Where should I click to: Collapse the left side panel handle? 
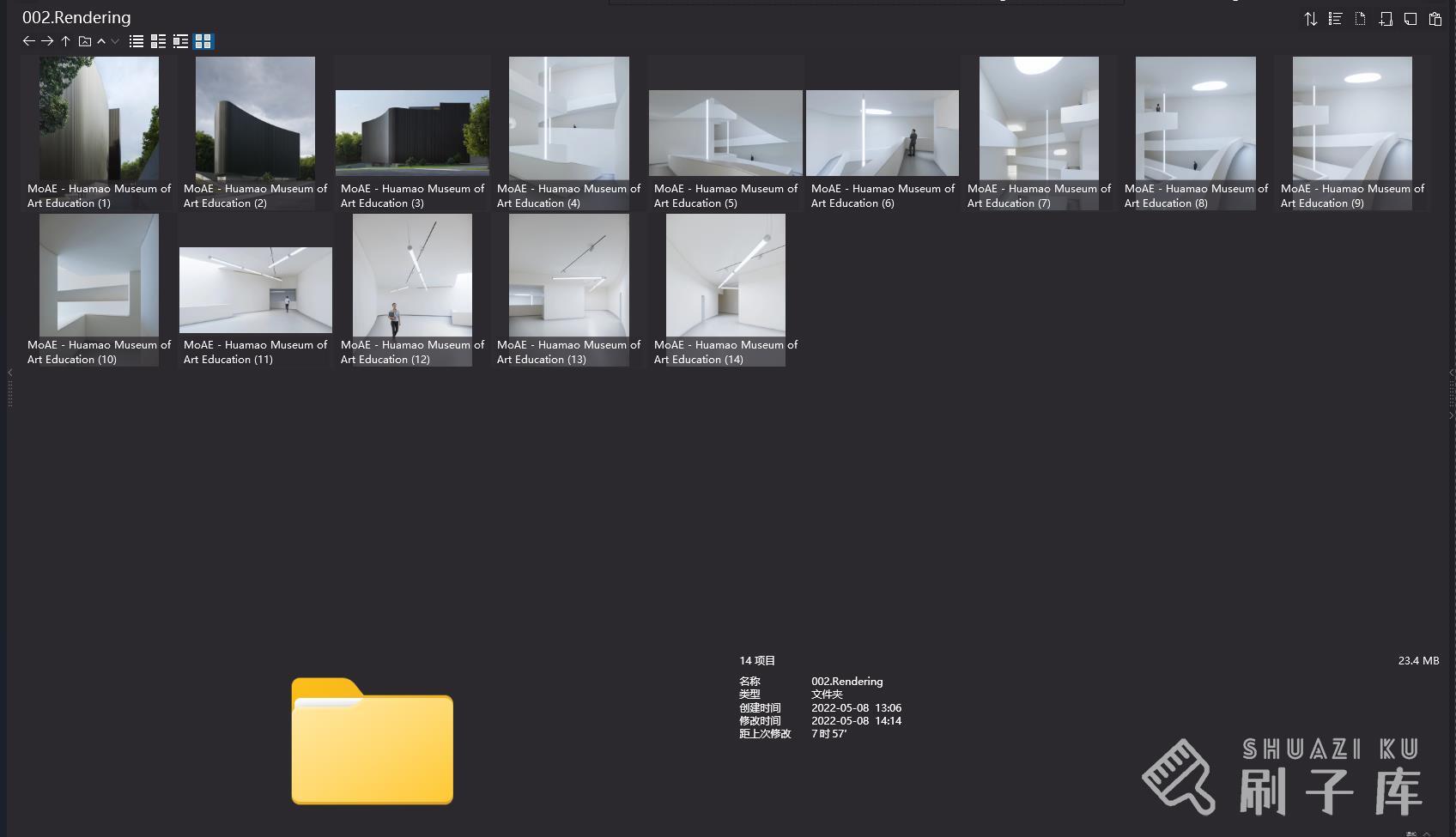click(9, 373)
